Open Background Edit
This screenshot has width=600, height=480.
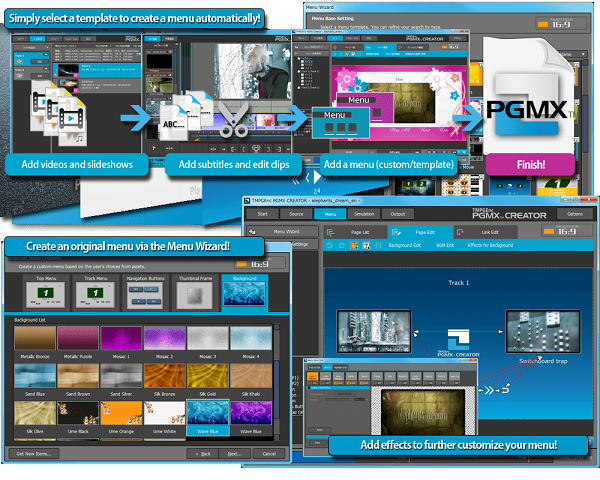(404, 245)
